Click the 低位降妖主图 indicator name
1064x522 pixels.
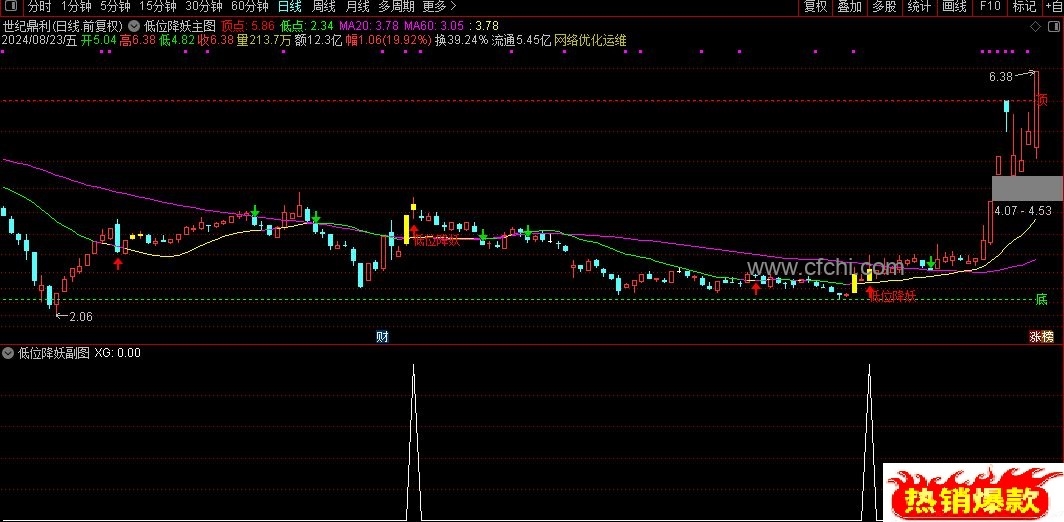[178, 26]
